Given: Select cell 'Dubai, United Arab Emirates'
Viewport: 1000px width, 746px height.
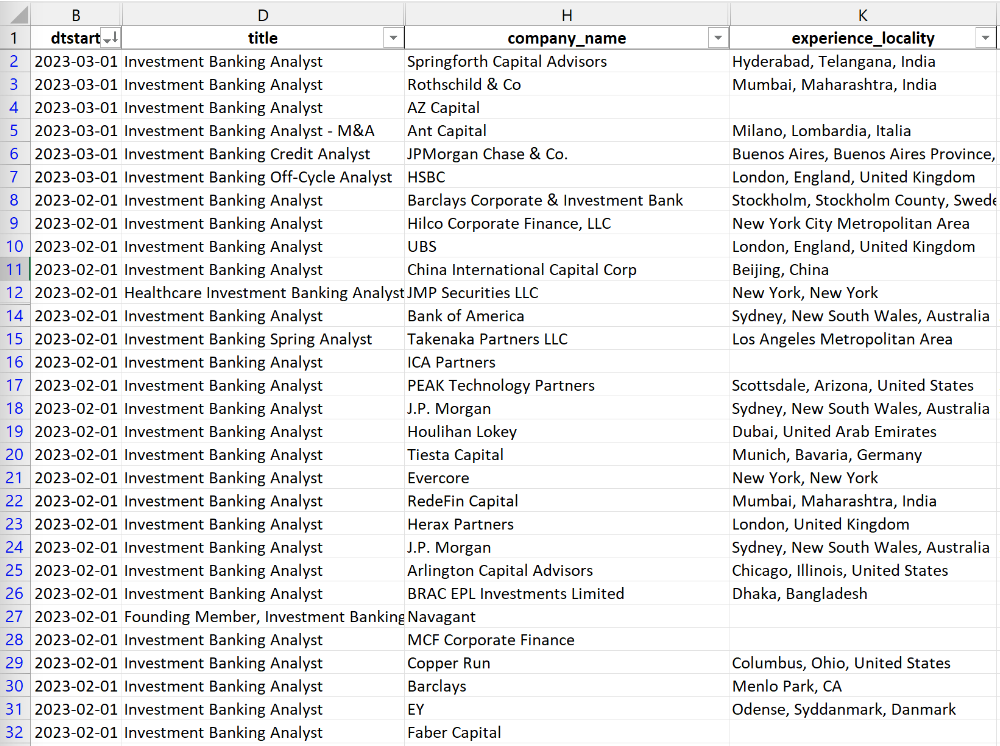Looking at the screenshot, I should coord(863,432).
